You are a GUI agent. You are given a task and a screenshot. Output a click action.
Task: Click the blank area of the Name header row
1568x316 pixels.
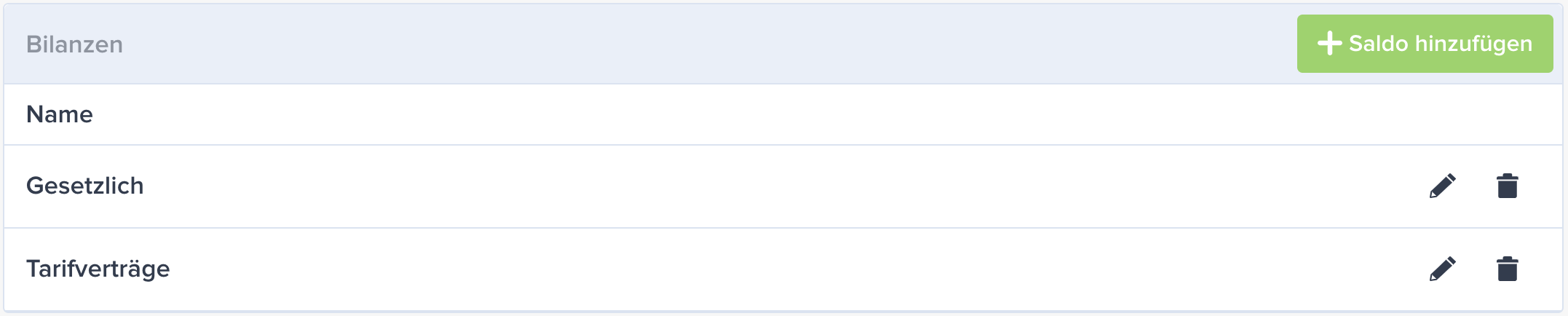801,114
